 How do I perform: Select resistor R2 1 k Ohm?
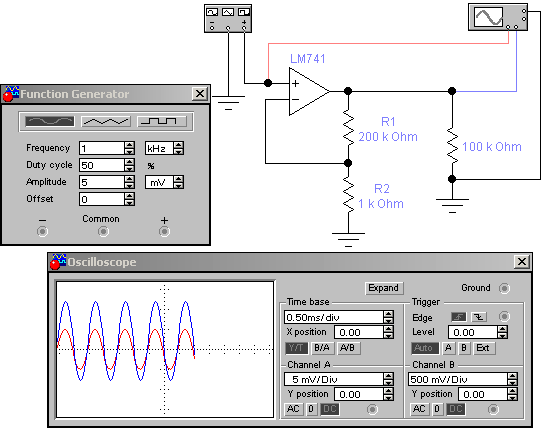(x=348, y=194)
